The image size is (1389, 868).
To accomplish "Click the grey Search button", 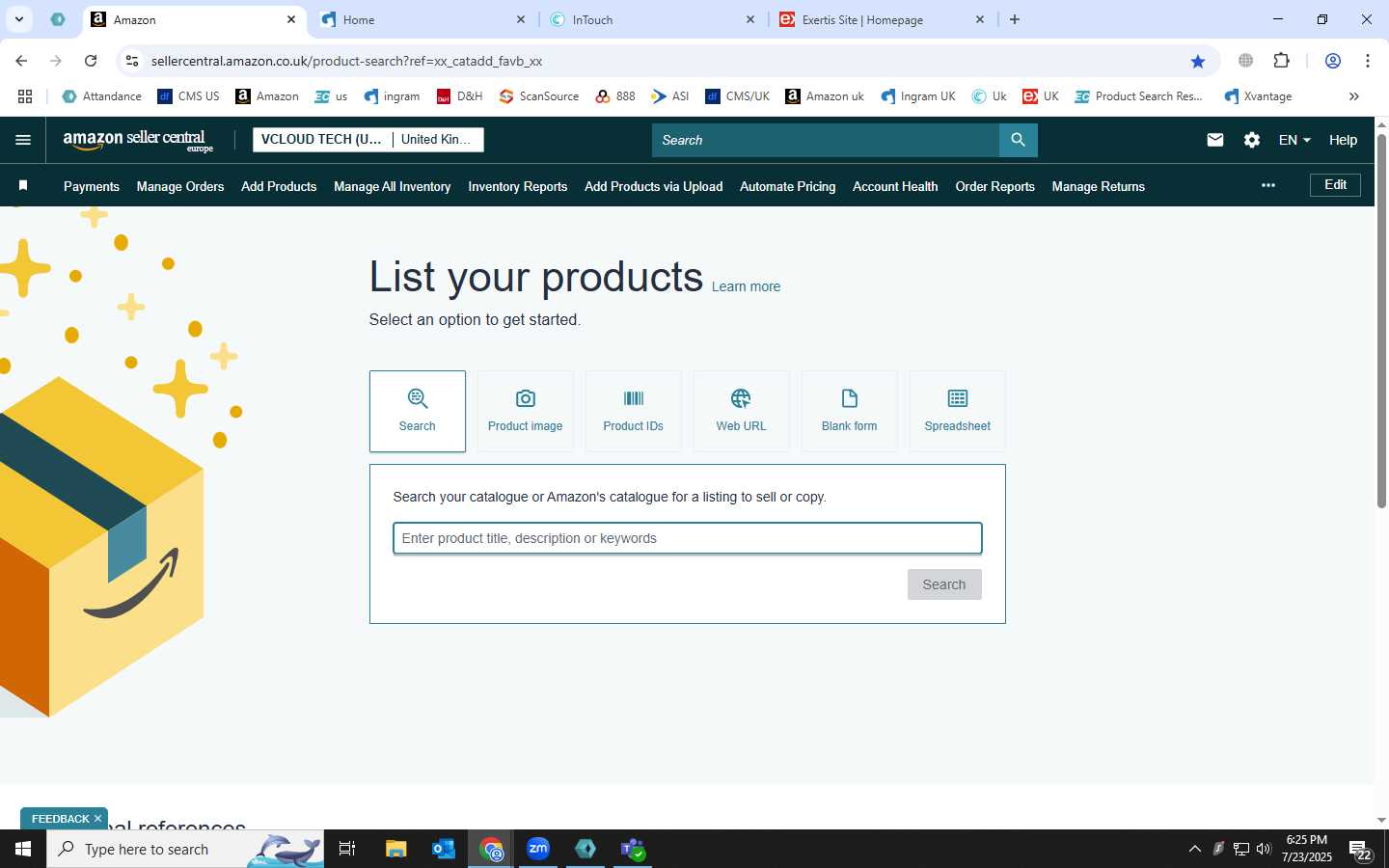I will click(944, 584).
